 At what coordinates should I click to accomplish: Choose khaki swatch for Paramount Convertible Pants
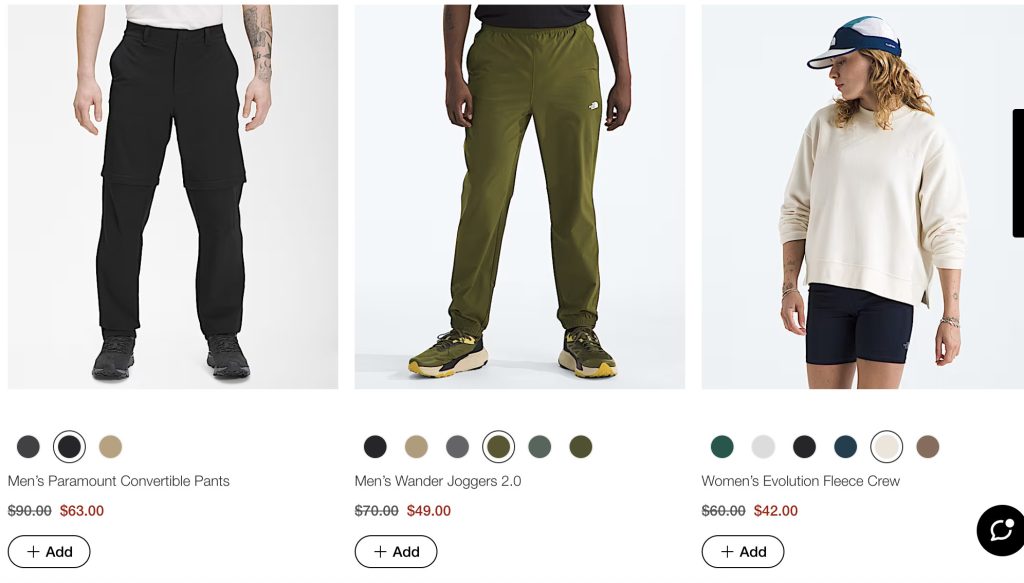pyautogui.click(x=110, y=447)
